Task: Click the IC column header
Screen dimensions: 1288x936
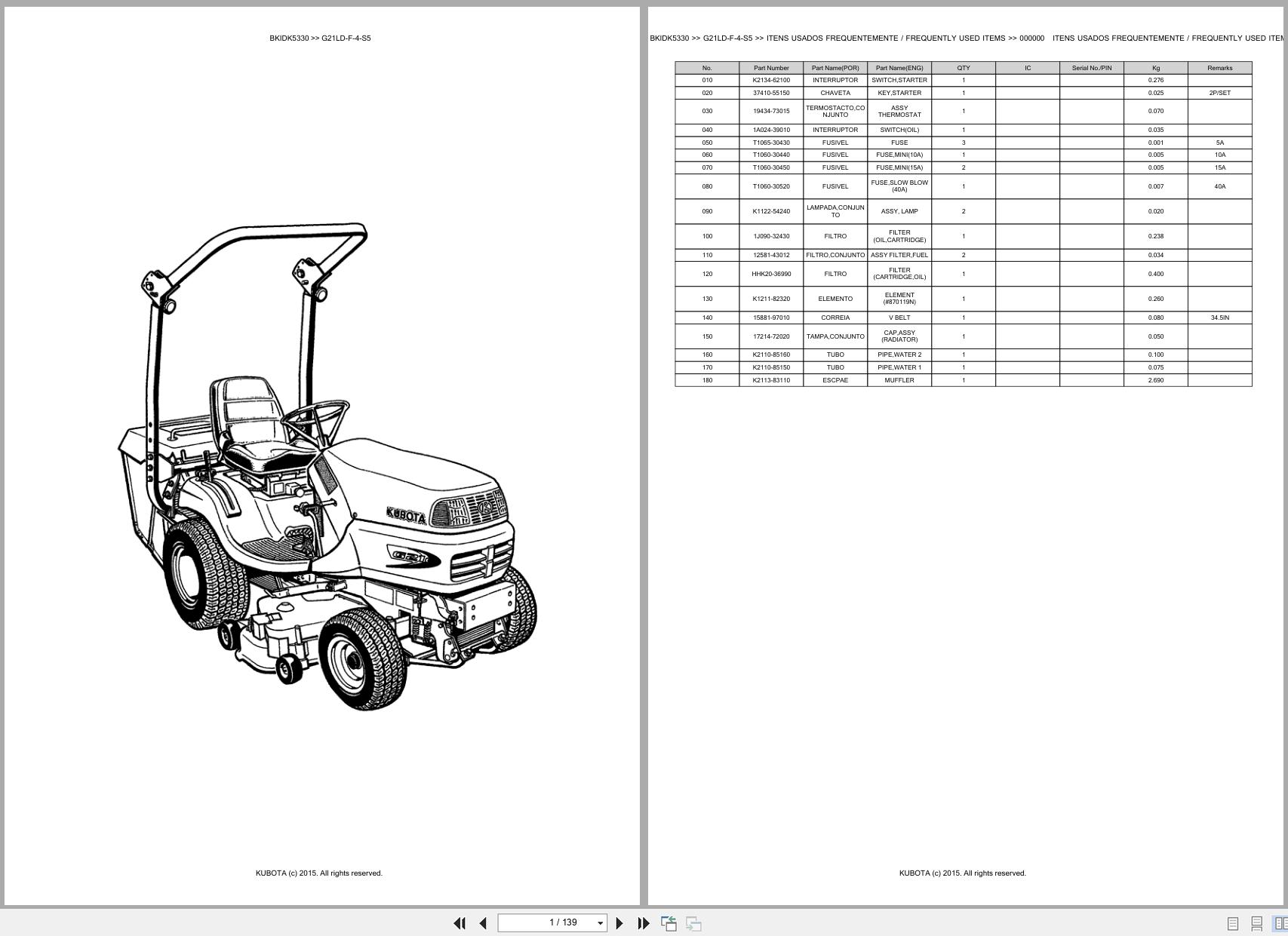Action: (1028, 68)
